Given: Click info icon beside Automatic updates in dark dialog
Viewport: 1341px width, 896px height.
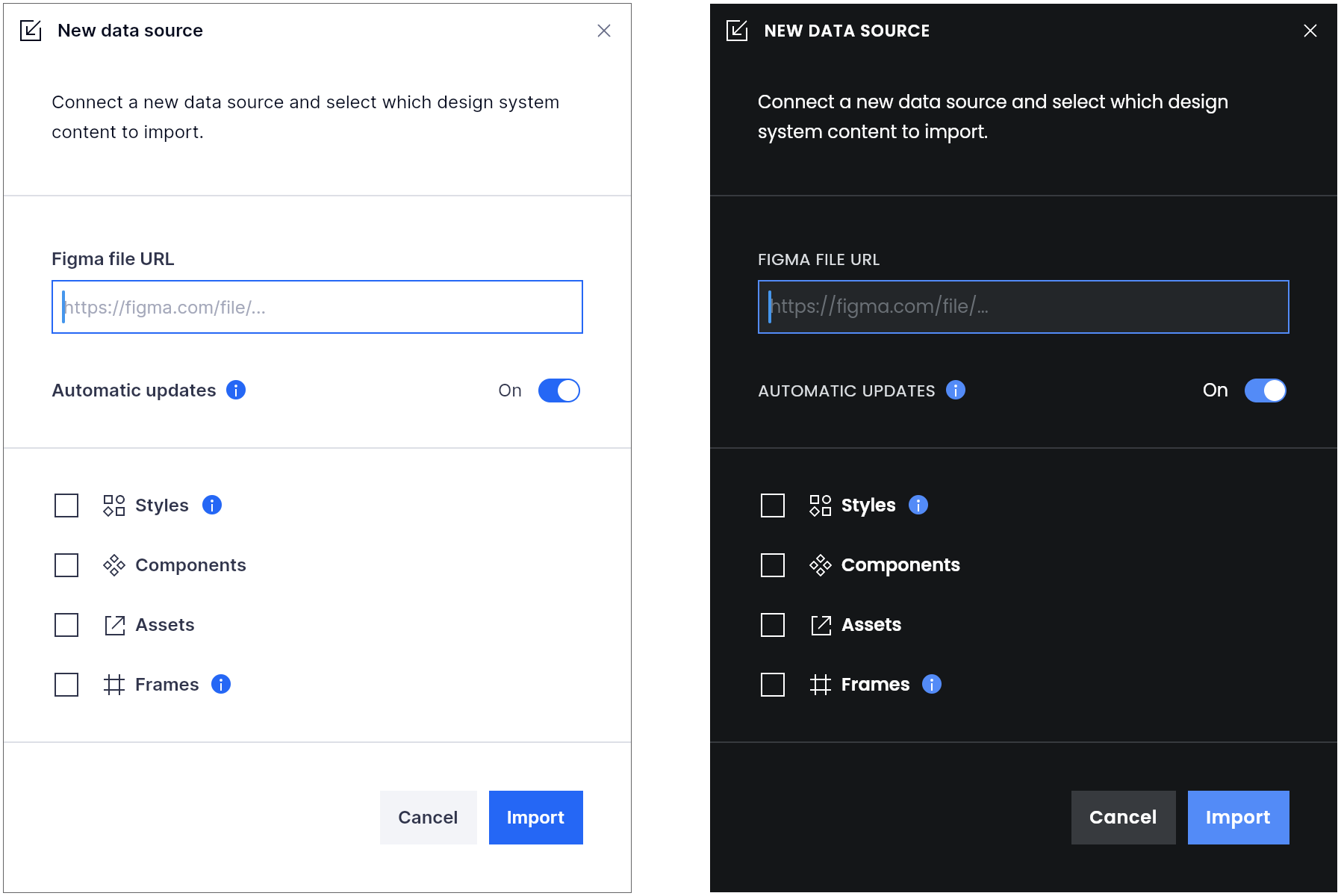Looking at the screenshot, I should [956, 390].
